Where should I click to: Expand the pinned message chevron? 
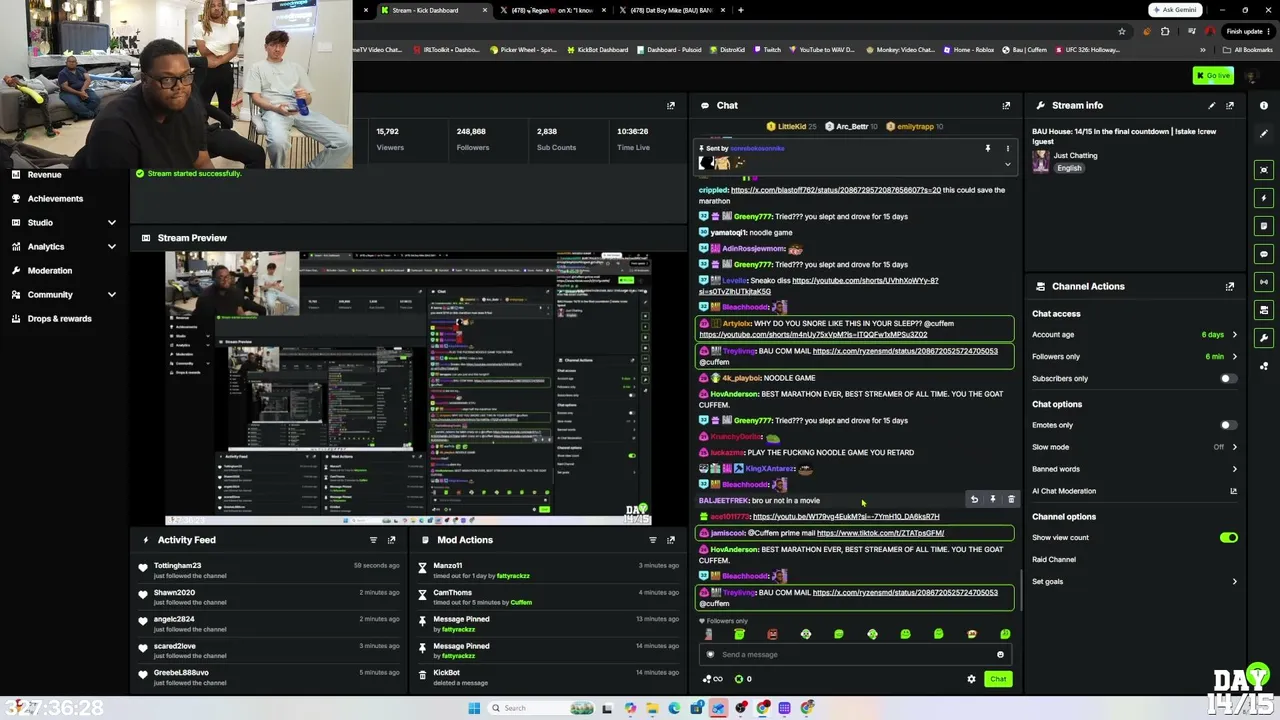coord(1007,164)
